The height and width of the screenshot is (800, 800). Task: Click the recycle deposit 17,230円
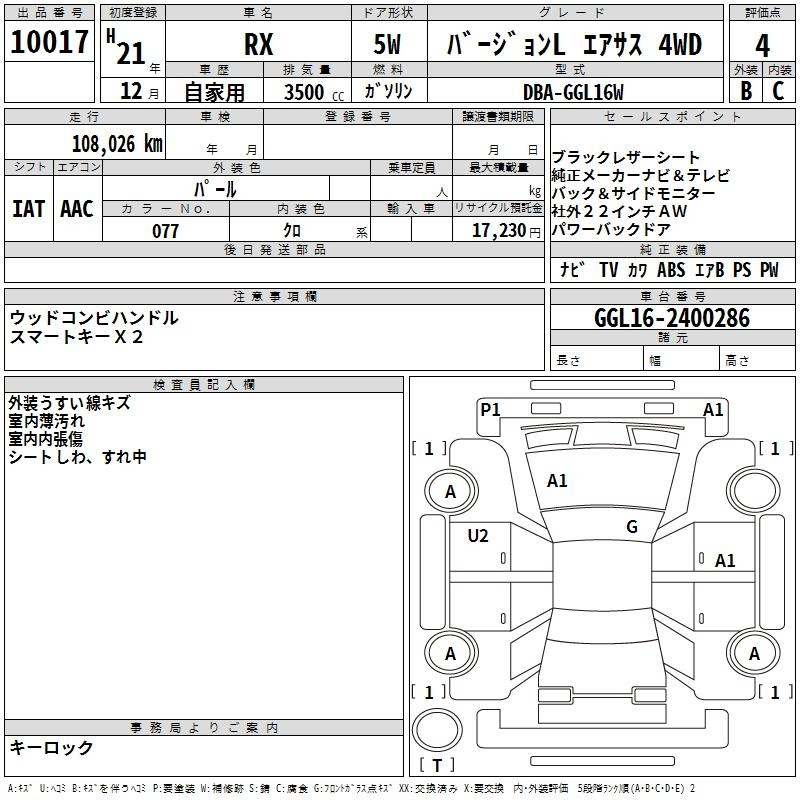(506, 231)
